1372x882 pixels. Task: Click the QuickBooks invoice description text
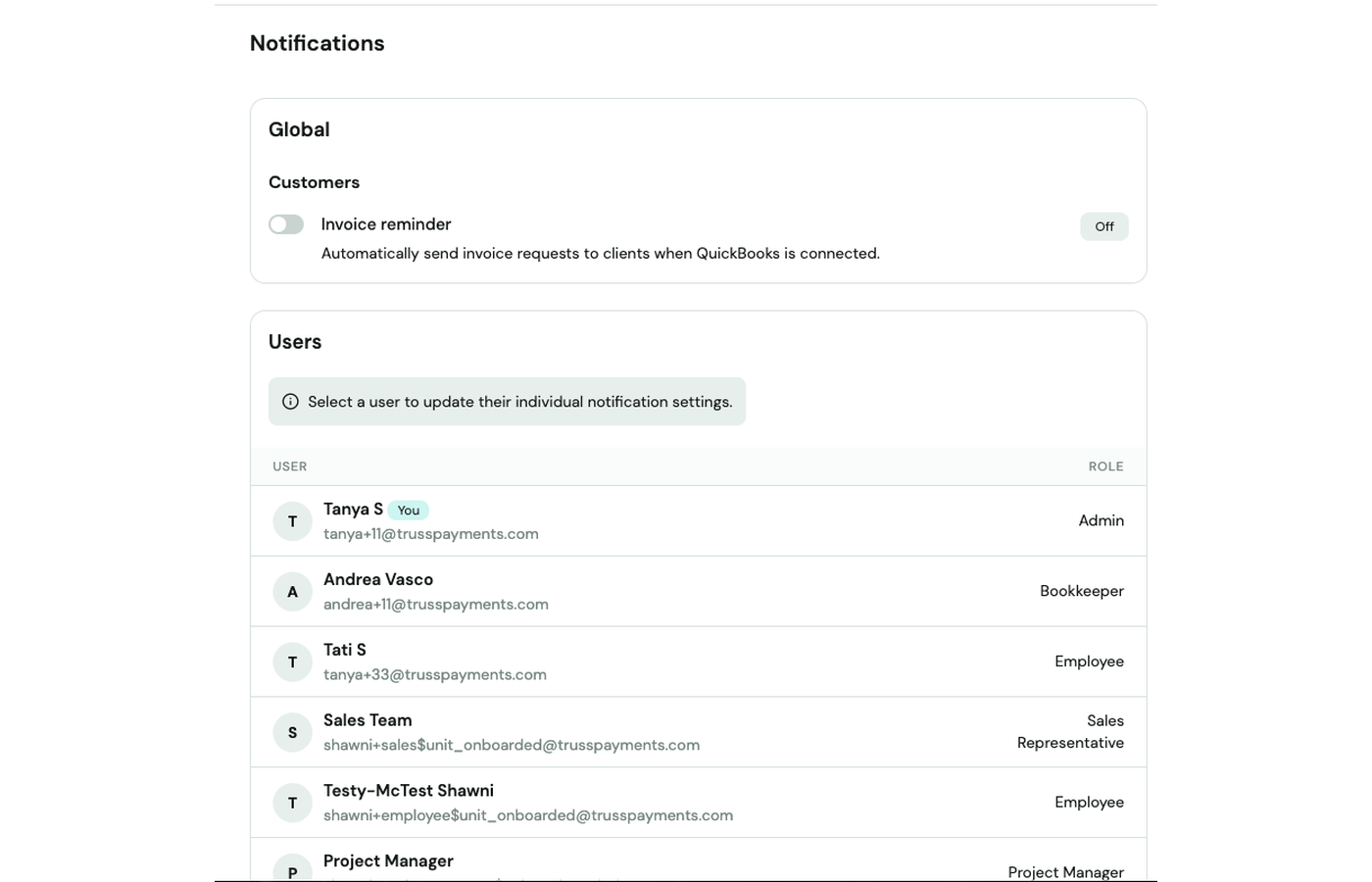(601, 254)
